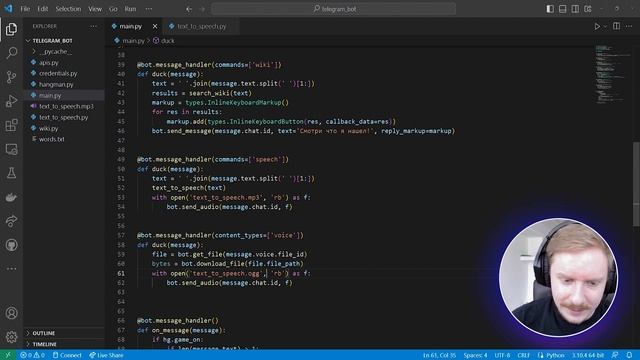This screenshot has width=640, height=360.
Task: Open the Go menu
Action: point(113,9)
